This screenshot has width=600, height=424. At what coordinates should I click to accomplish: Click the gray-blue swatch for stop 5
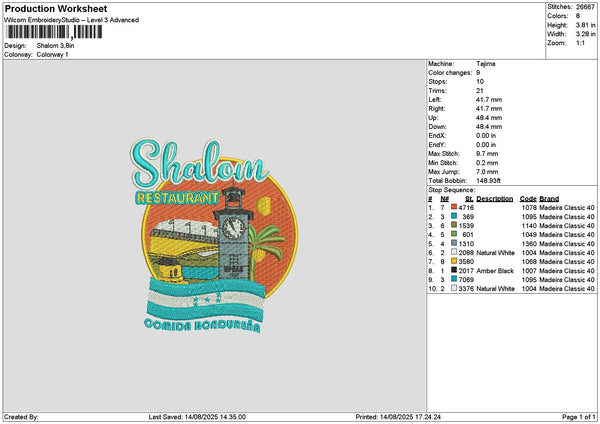point(455,243)
